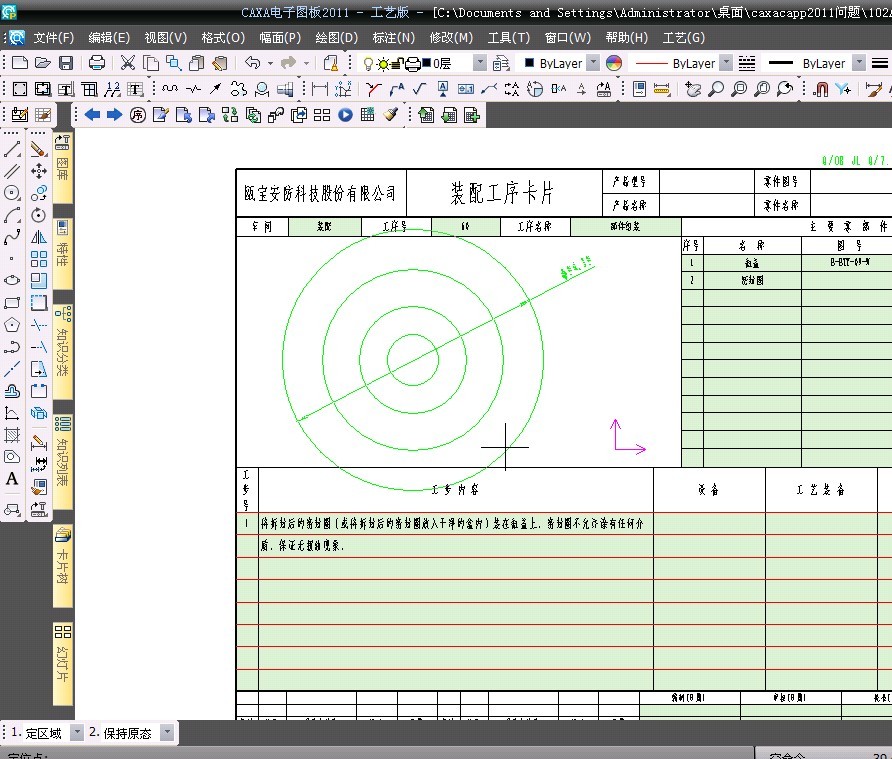The height and width of the screenshot is (759, 892).
Task: Click the Undo arrow icon
Action: coord(252,63)
